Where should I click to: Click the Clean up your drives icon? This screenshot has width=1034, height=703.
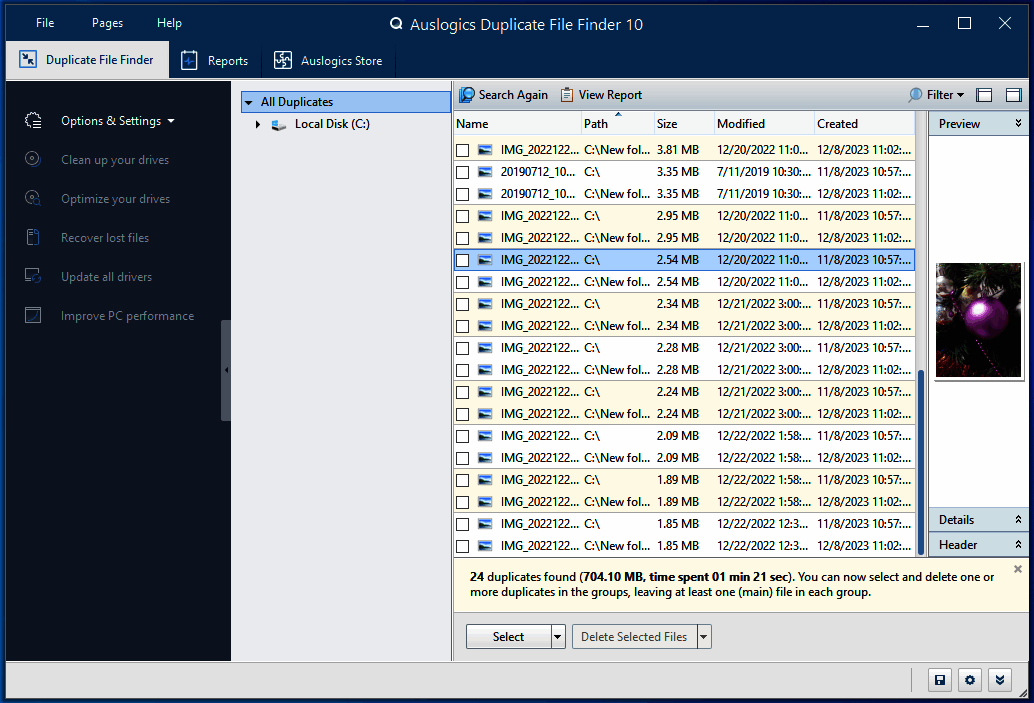pos(33,159)
